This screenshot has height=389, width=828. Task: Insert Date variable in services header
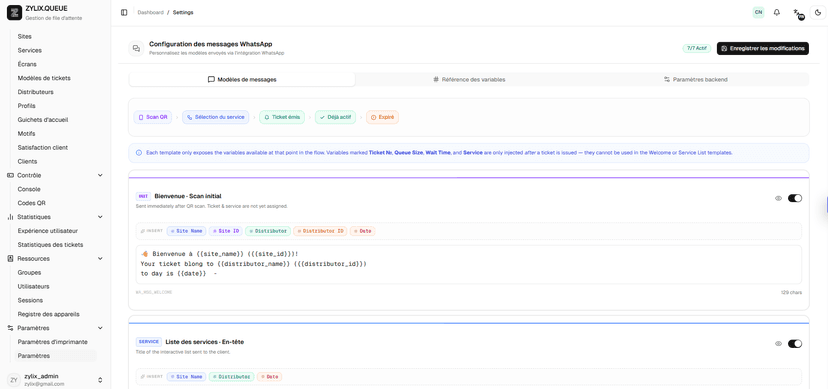click(269, 377)
